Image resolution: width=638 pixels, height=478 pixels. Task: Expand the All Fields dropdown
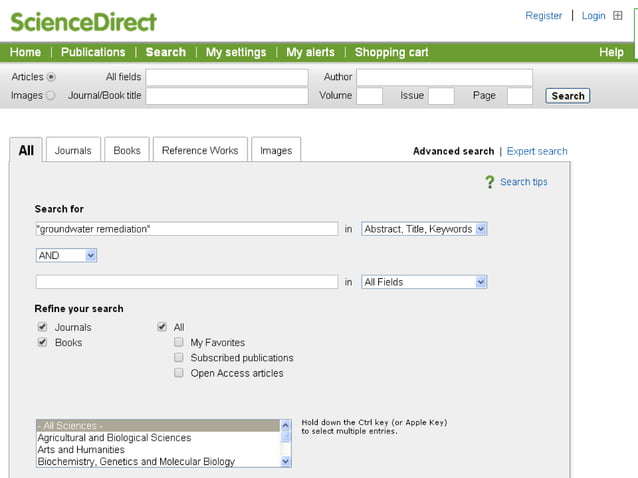point(424,282)
